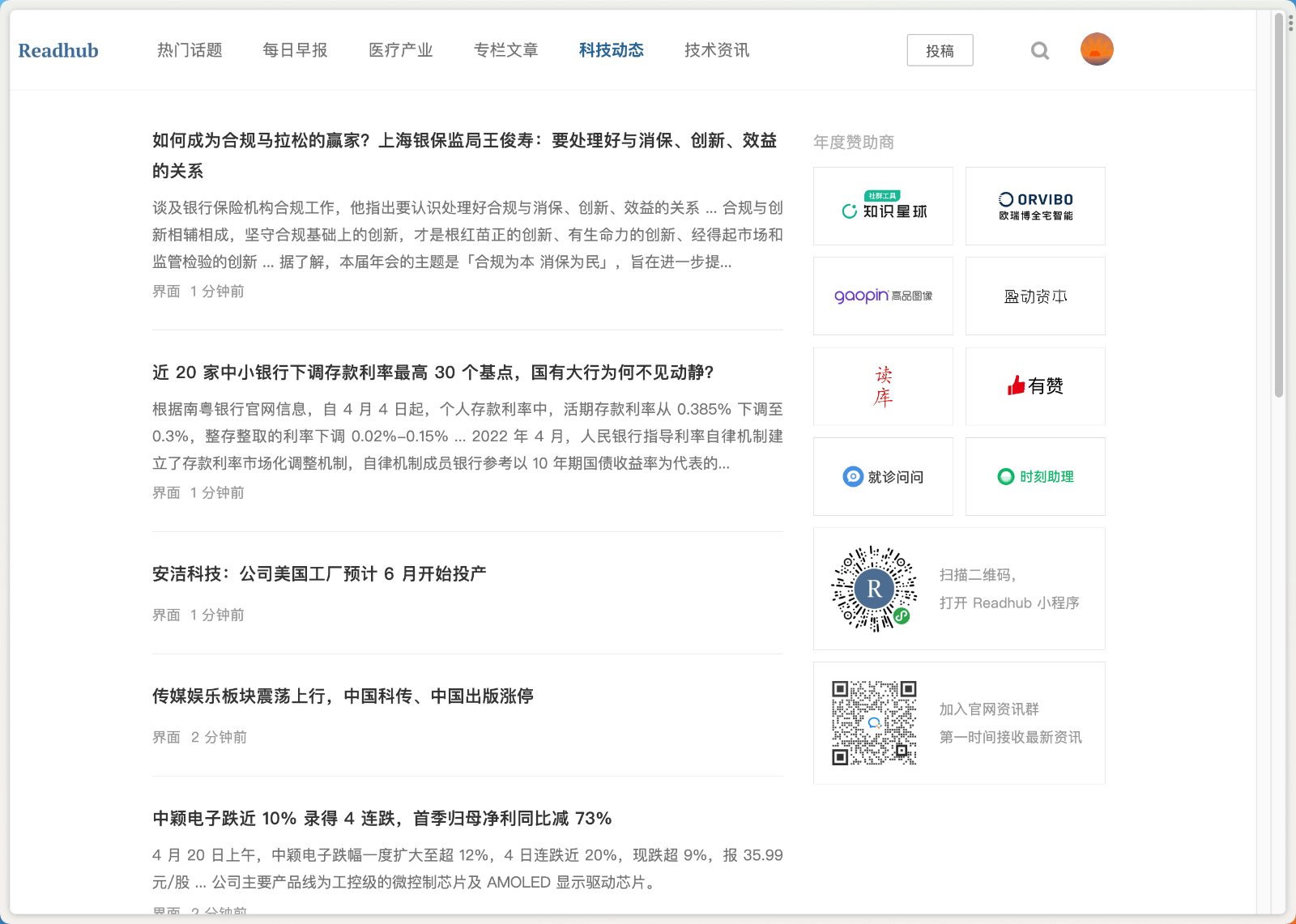The width and height of the screenshot is (1296, 924).
Task: Click the 就诊问问 sponsor logo
Action: (x=882, y=476)
